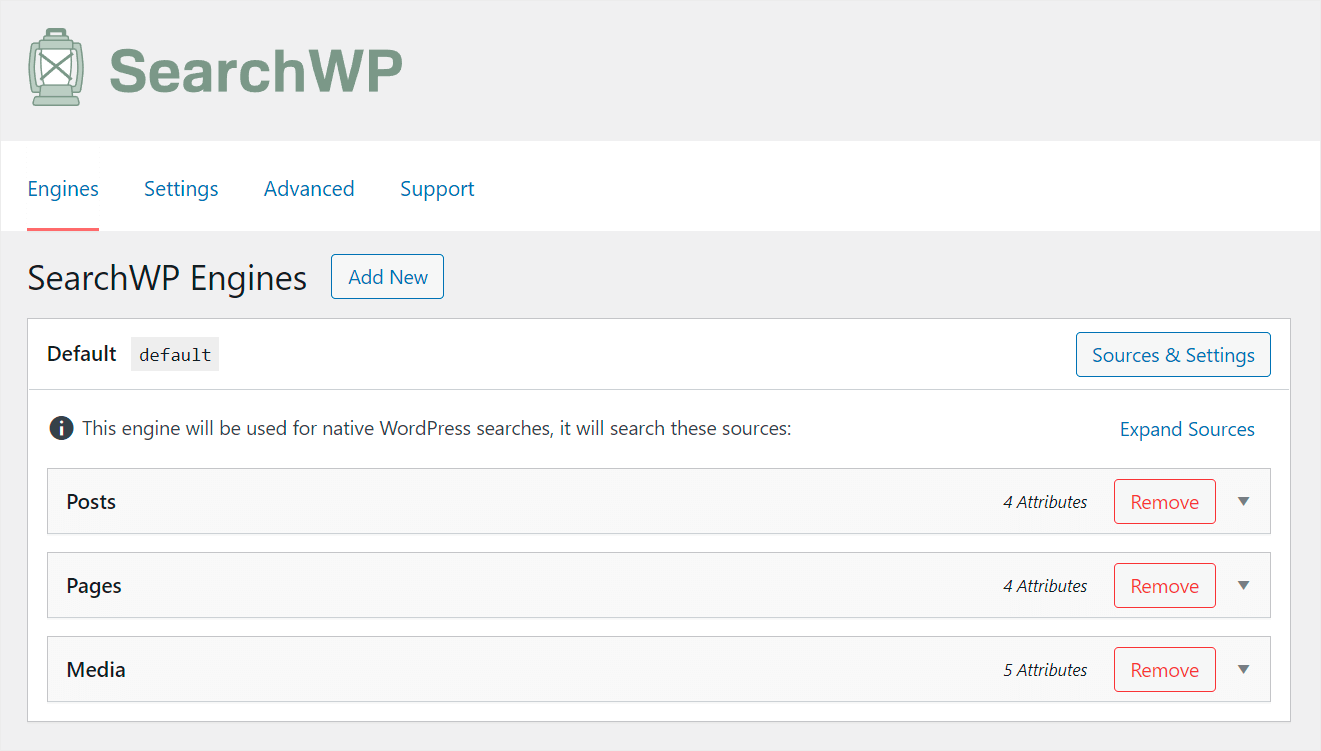The height and width of the screenshot is (751, 1321).
Task: Click the "default" engine slug code label
Action: (175, 355)
